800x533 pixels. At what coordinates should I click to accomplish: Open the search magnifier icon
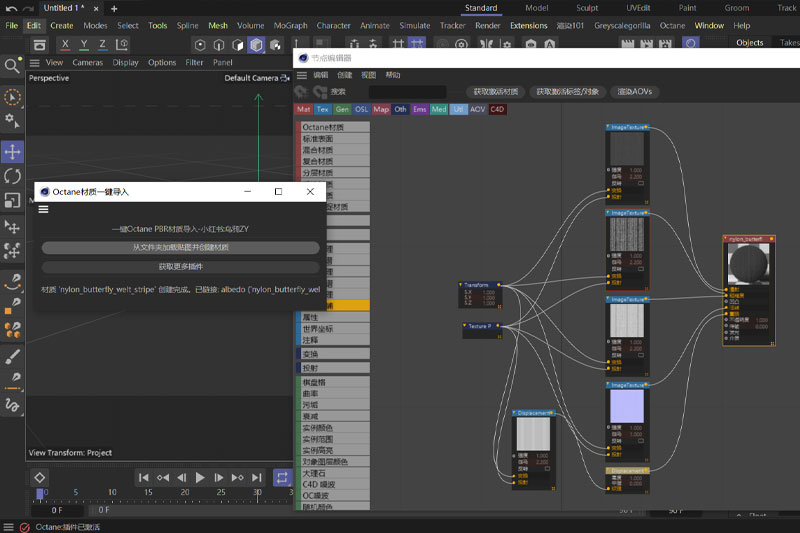click(x=11, y=65)
